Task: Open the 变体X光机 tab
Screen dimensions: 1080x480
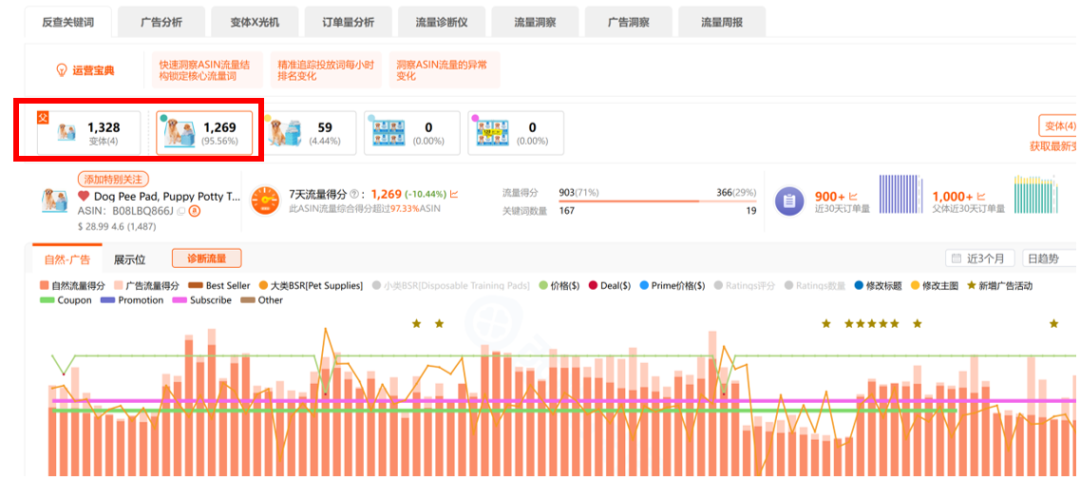Action: tap(255, 21)
